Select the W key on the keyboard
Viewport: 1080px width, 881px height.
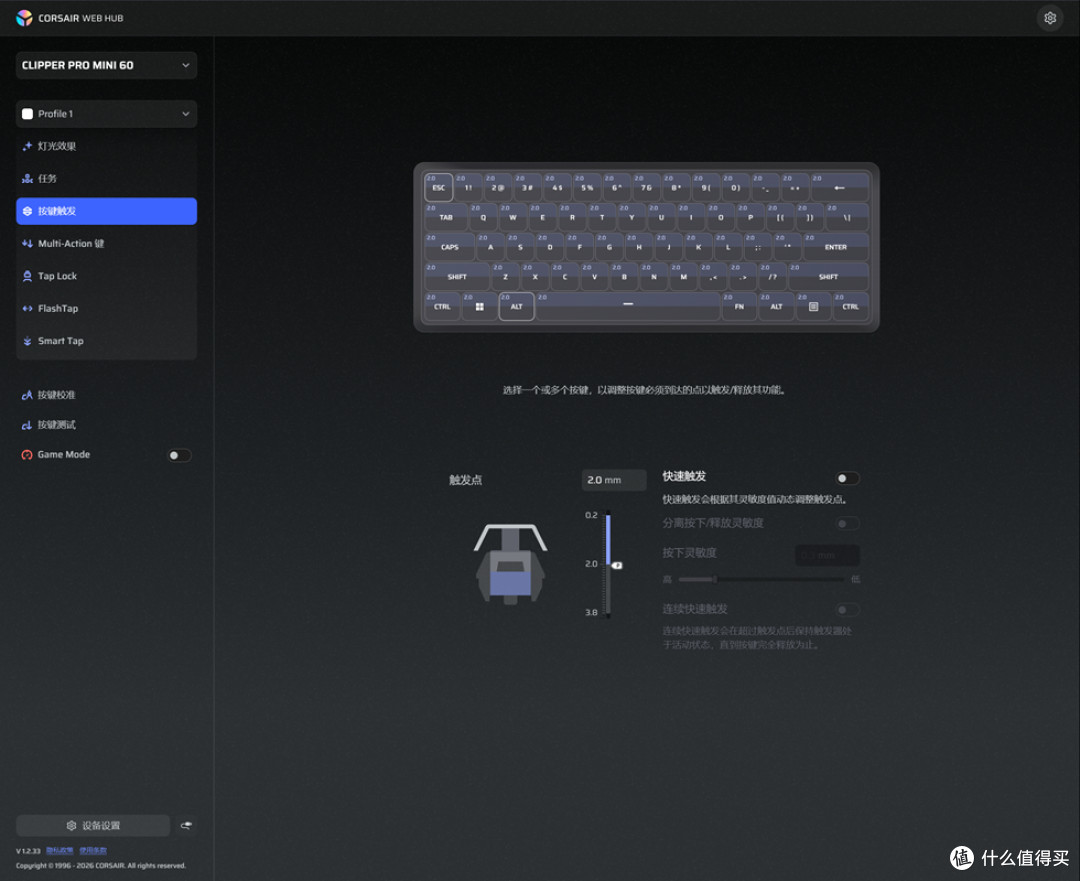coord(512,217)
